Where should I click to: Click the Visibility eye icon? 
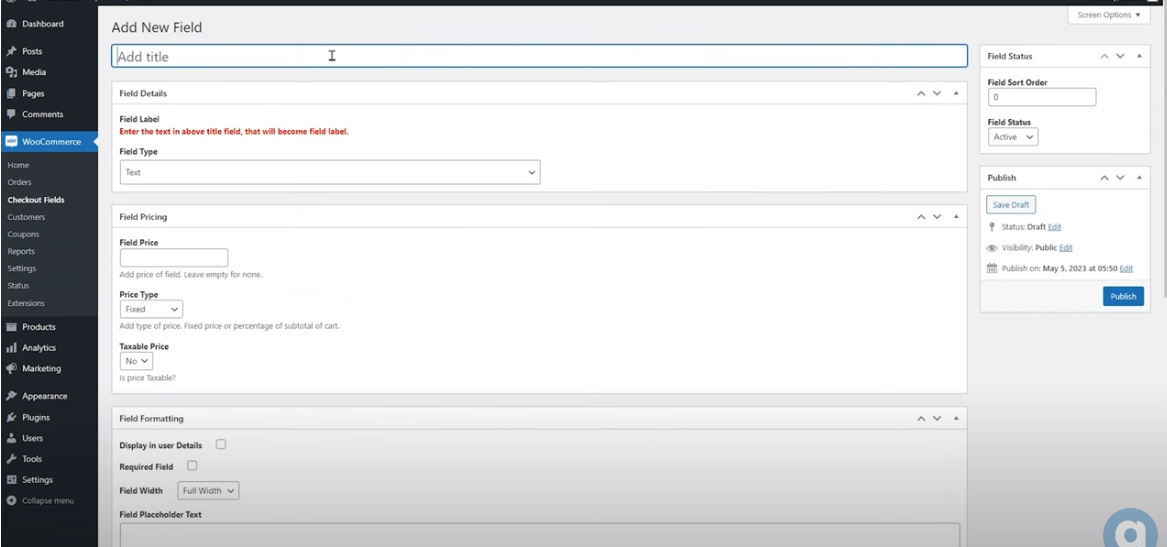click(991, 248)
